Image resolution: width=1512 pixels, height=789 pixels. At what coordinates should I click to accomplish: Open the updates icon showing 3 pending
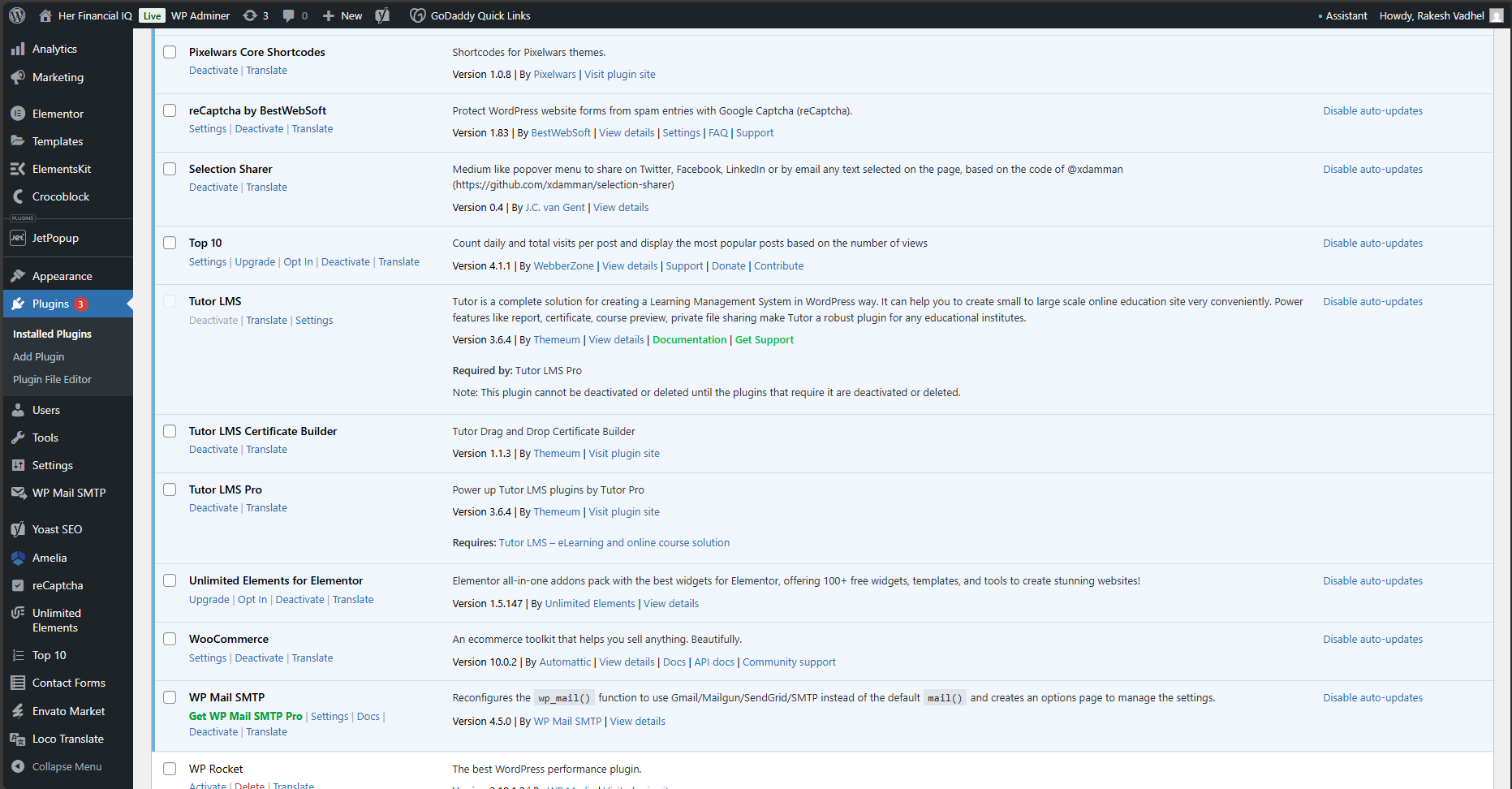coord(251,15)
